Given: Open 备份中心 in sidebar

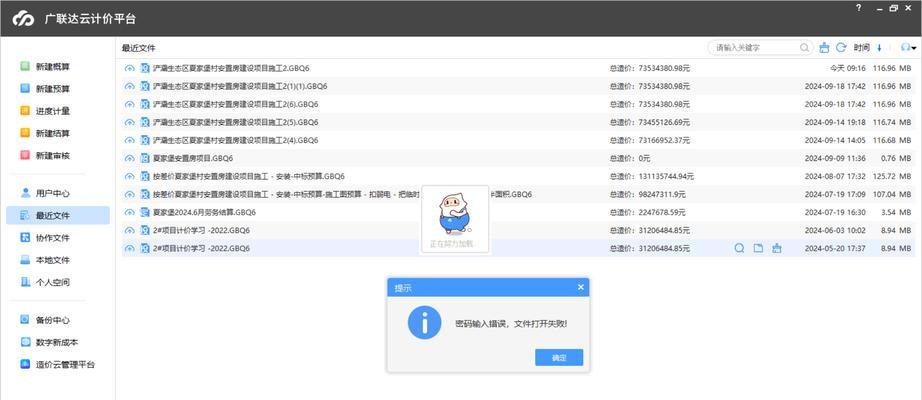Looking at the screenshot, I should click(x=45, y=321).
